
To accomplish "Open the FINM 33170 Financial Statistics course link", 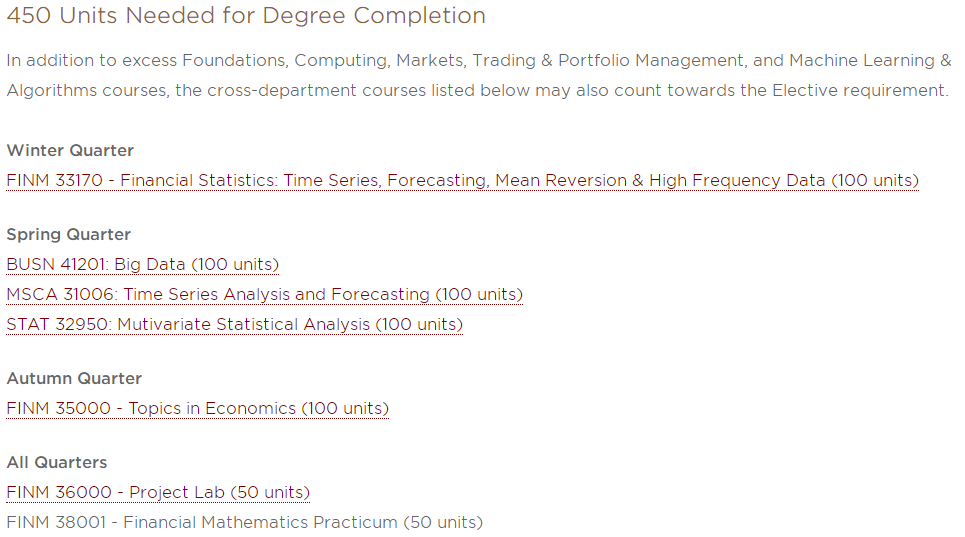I will (x=462, y=180).
